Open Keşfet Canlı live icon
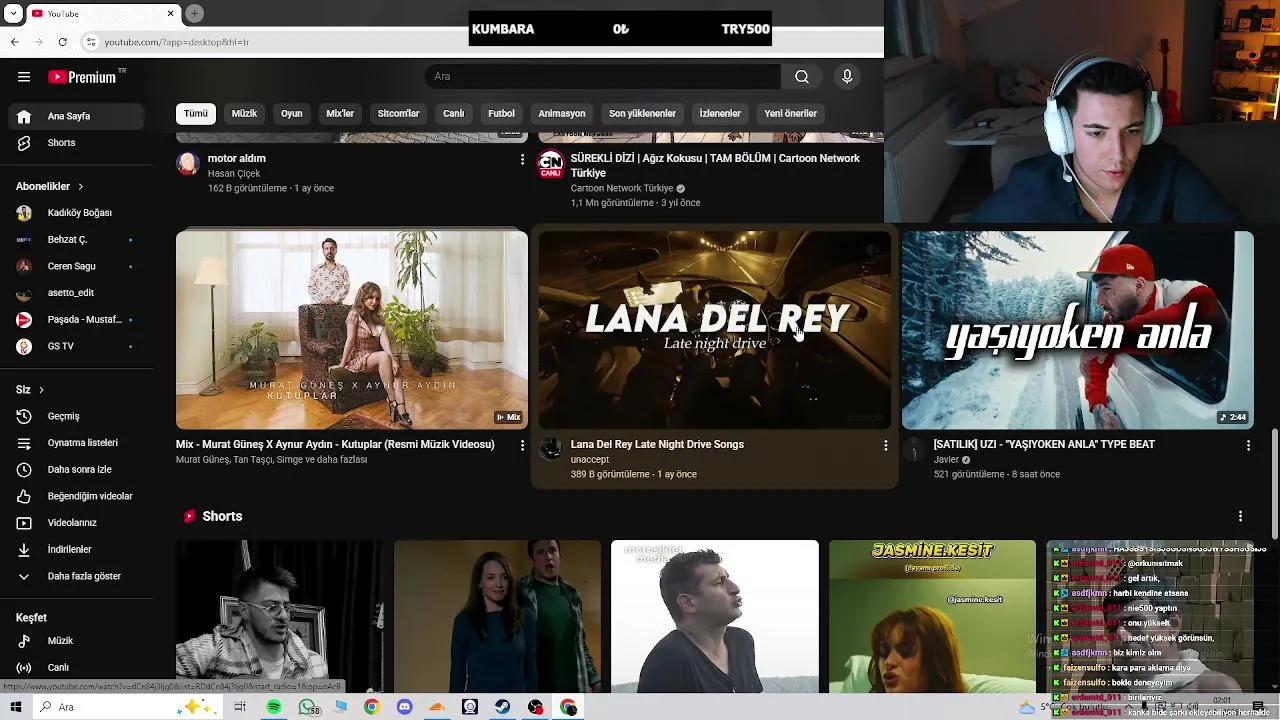Viewport: 1280px width, 720px height. pos(24,667)
